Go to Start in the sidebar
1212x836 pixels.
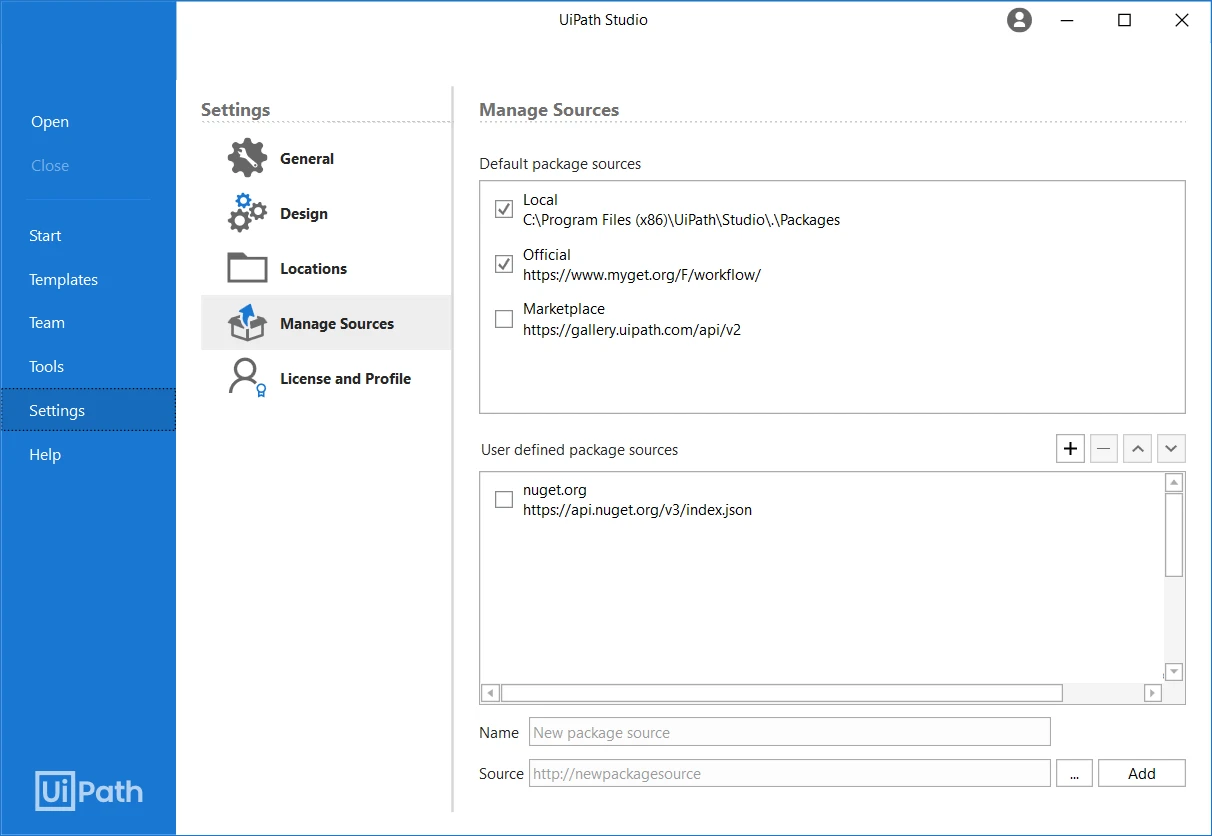45,236
